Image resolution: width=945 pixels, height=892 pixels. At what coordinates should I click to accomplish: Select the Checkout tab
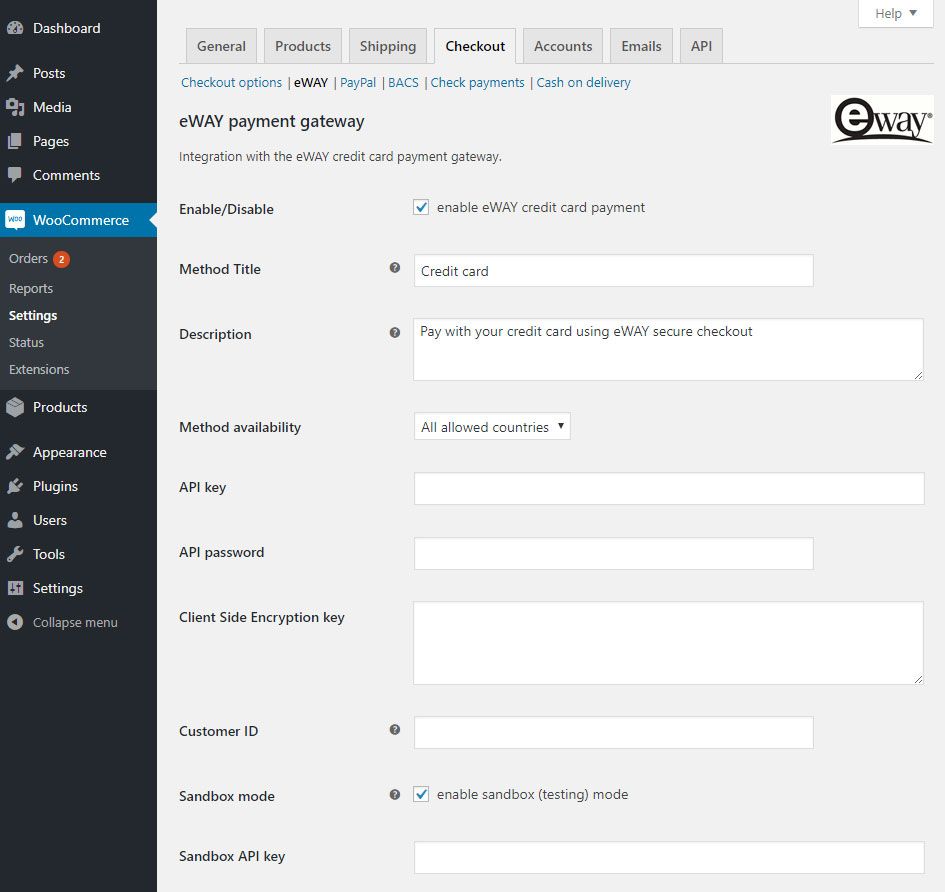point(475,46)
